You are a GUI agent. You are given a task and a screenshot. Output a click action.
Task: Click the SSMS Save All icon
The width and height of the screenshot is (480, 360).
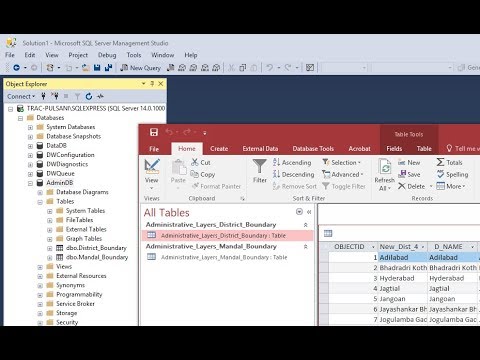[108, 68]
